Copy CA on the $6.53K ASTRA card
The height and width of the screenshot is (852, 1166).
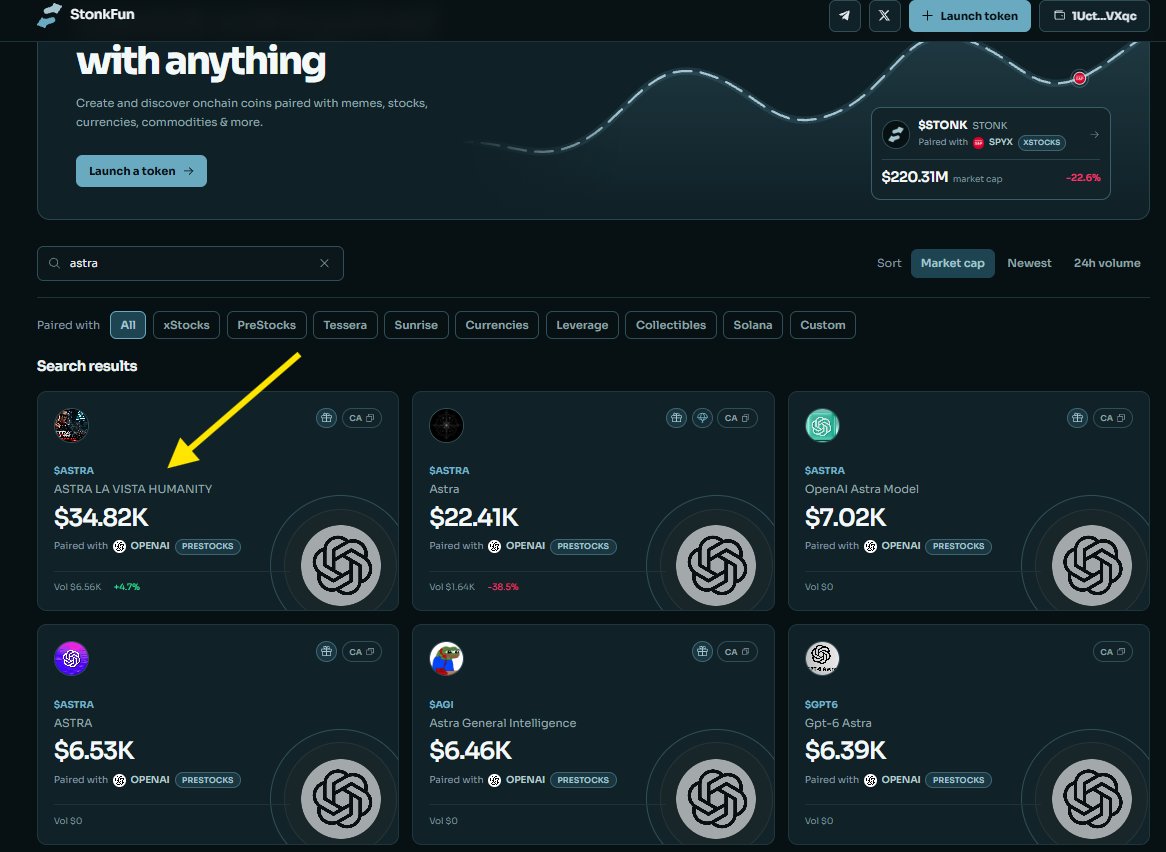362,652
